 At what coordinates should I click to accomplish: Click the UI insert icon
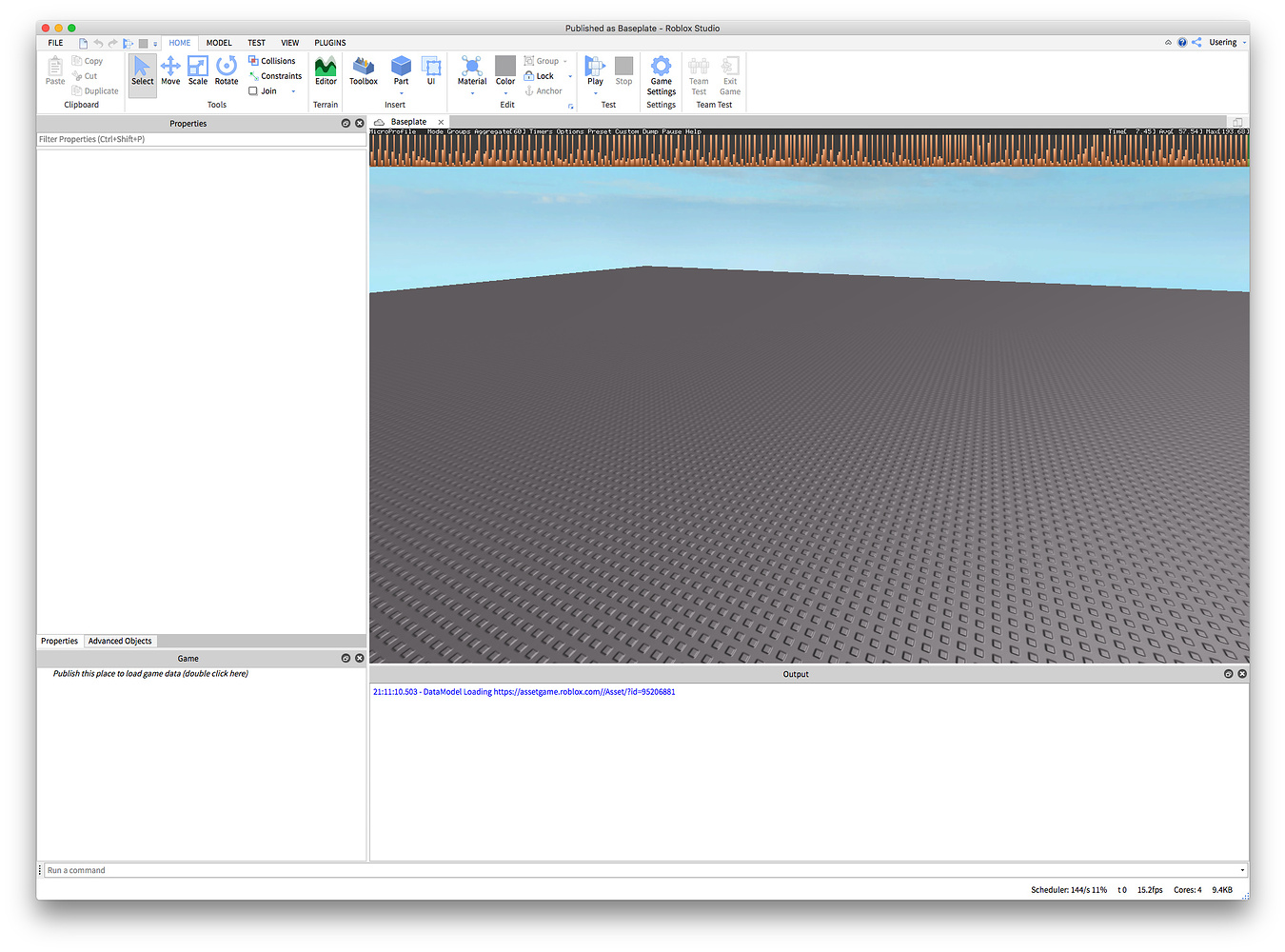(431, 71)
